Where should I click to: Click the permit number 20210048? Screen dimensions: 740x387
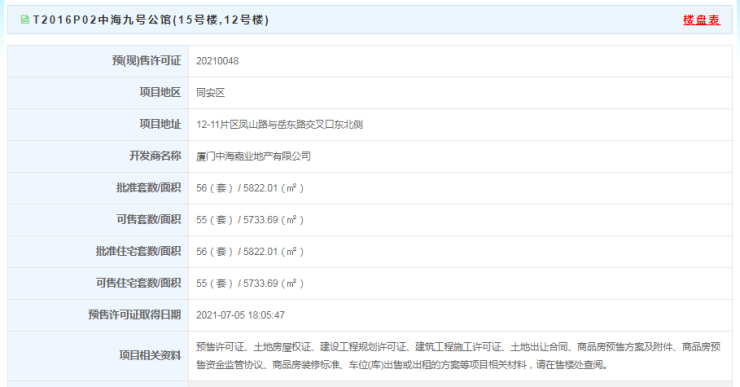tap(218, 61)
